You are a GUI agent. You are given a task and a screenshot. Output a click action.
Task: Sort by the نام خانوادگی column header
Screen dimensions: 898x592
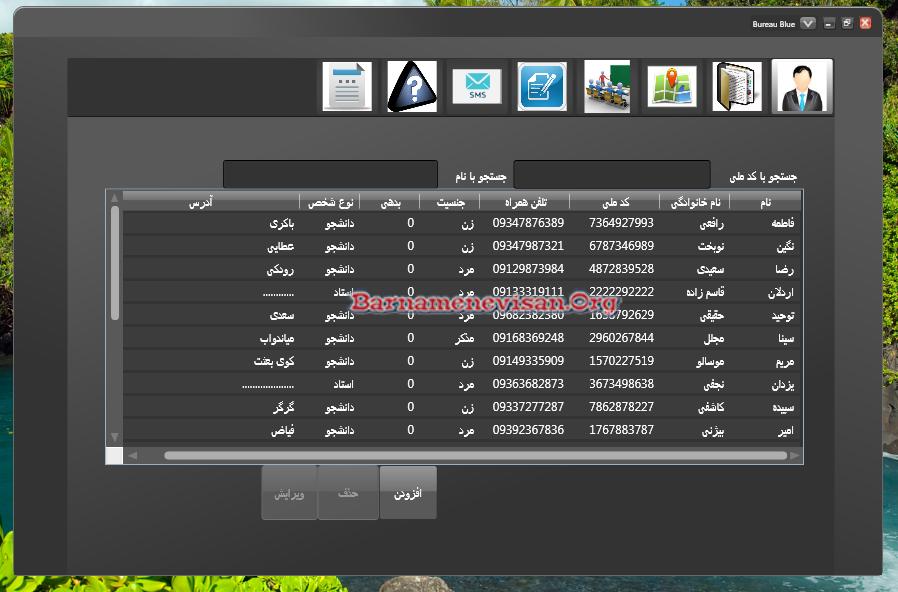(695, 202)
